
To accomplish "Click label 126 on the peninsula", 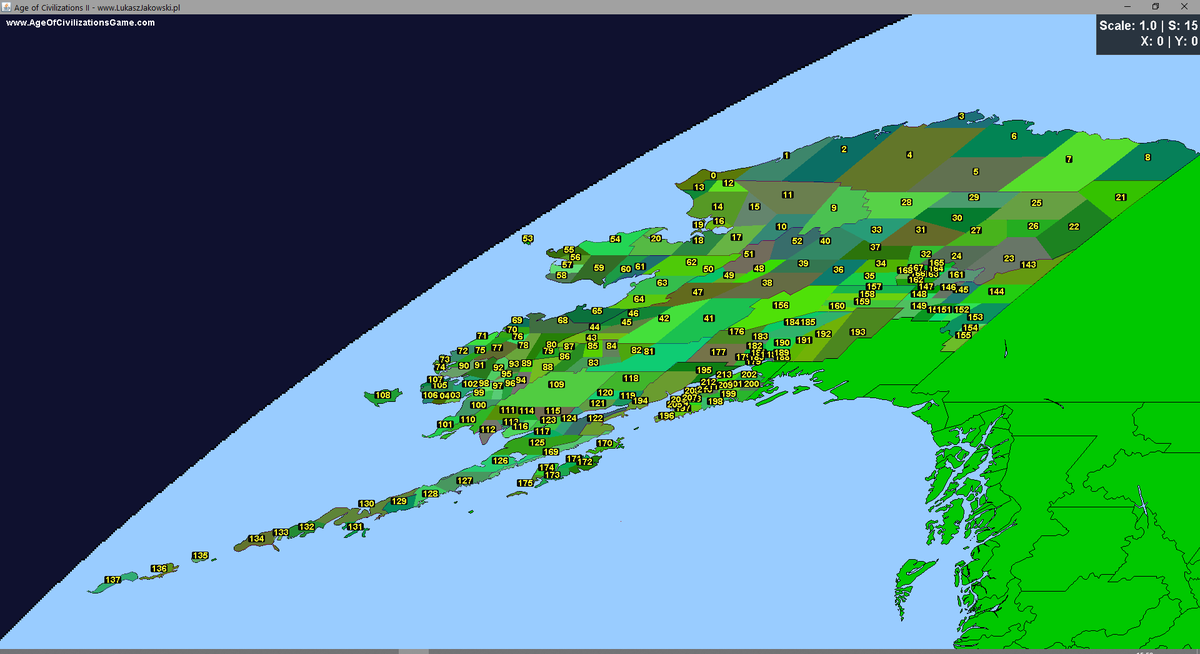I will pos(500,461).
